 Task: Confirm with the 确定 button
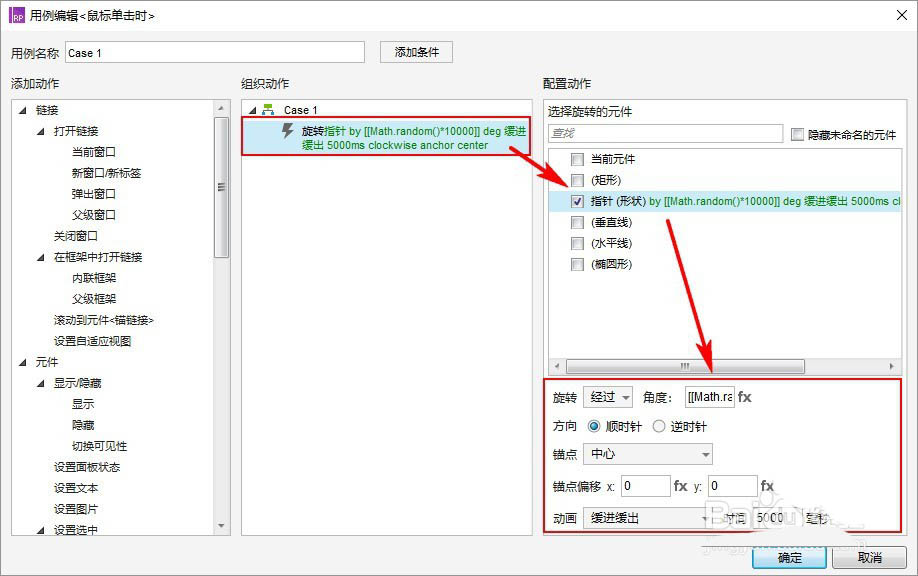point(789,558)
